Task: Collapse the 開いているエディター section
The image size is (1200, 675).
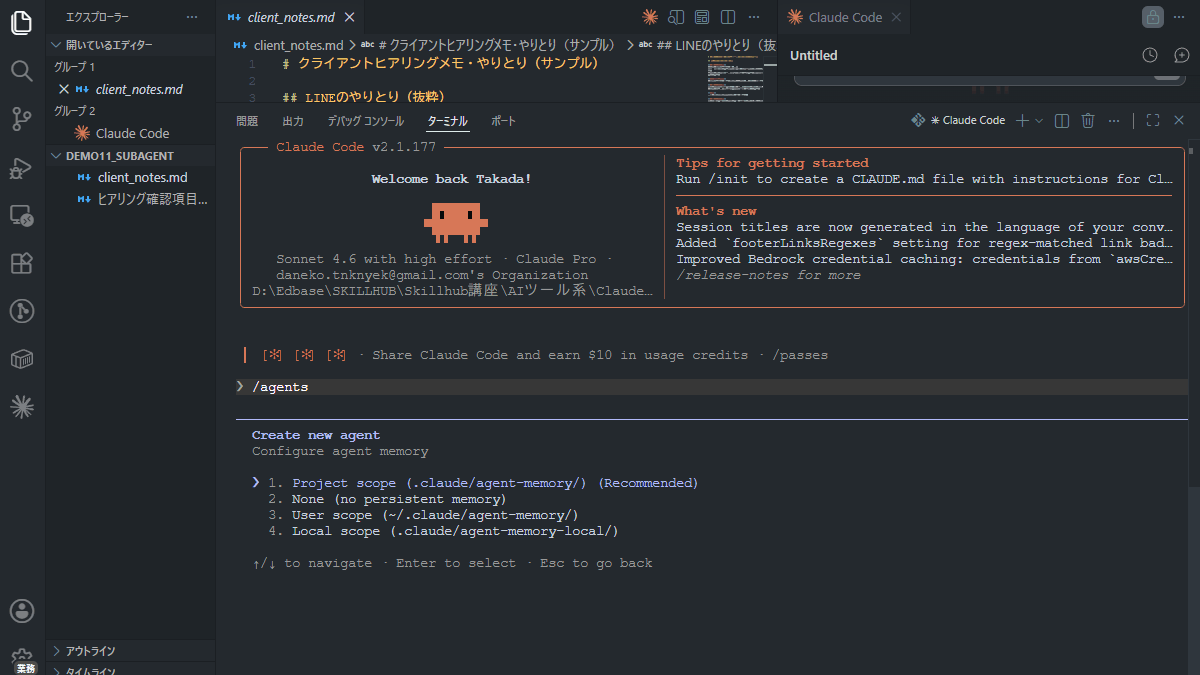Action: (130, 45)
